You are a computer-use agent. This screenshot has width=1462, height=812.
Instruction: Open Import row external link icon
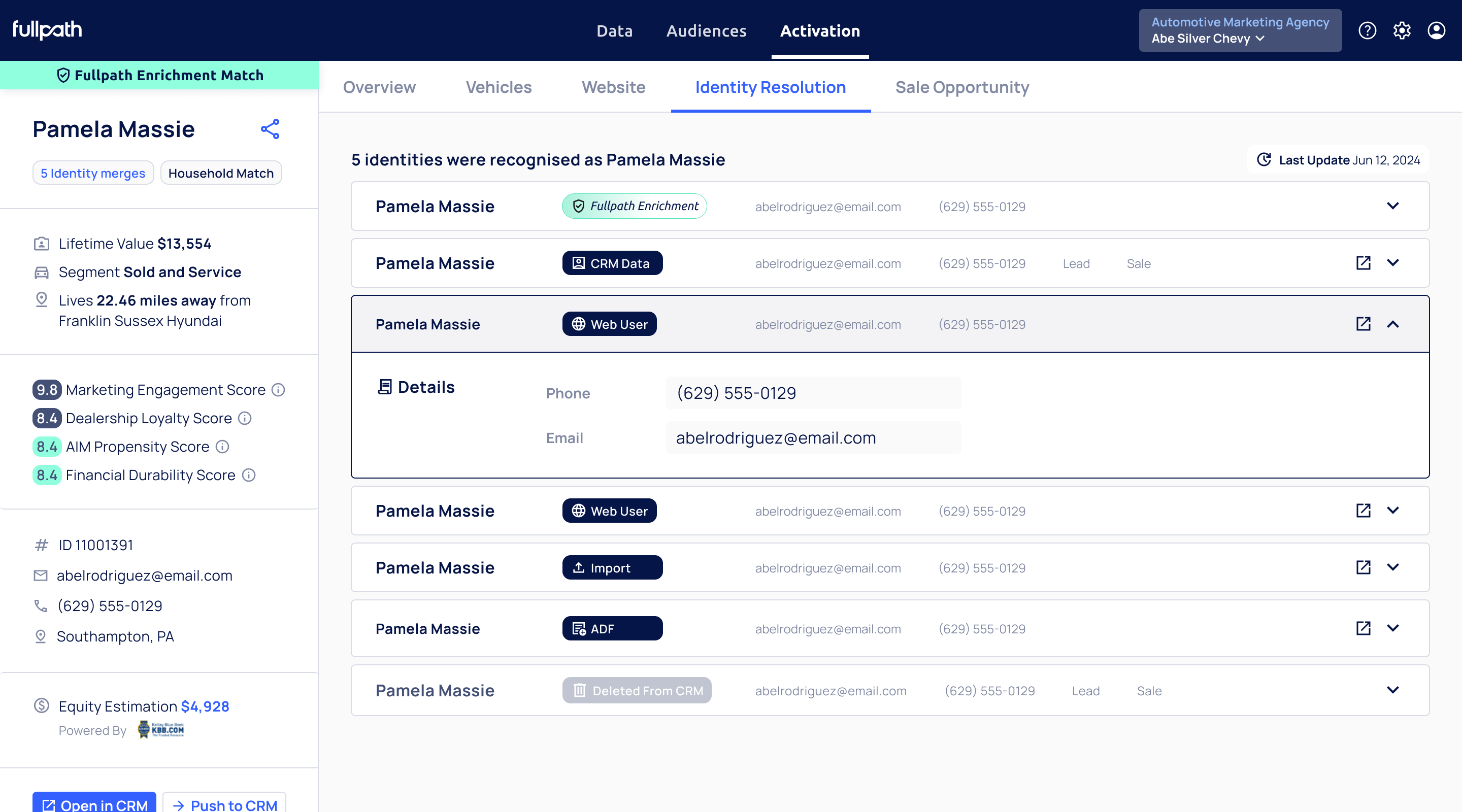(1363, 567)
